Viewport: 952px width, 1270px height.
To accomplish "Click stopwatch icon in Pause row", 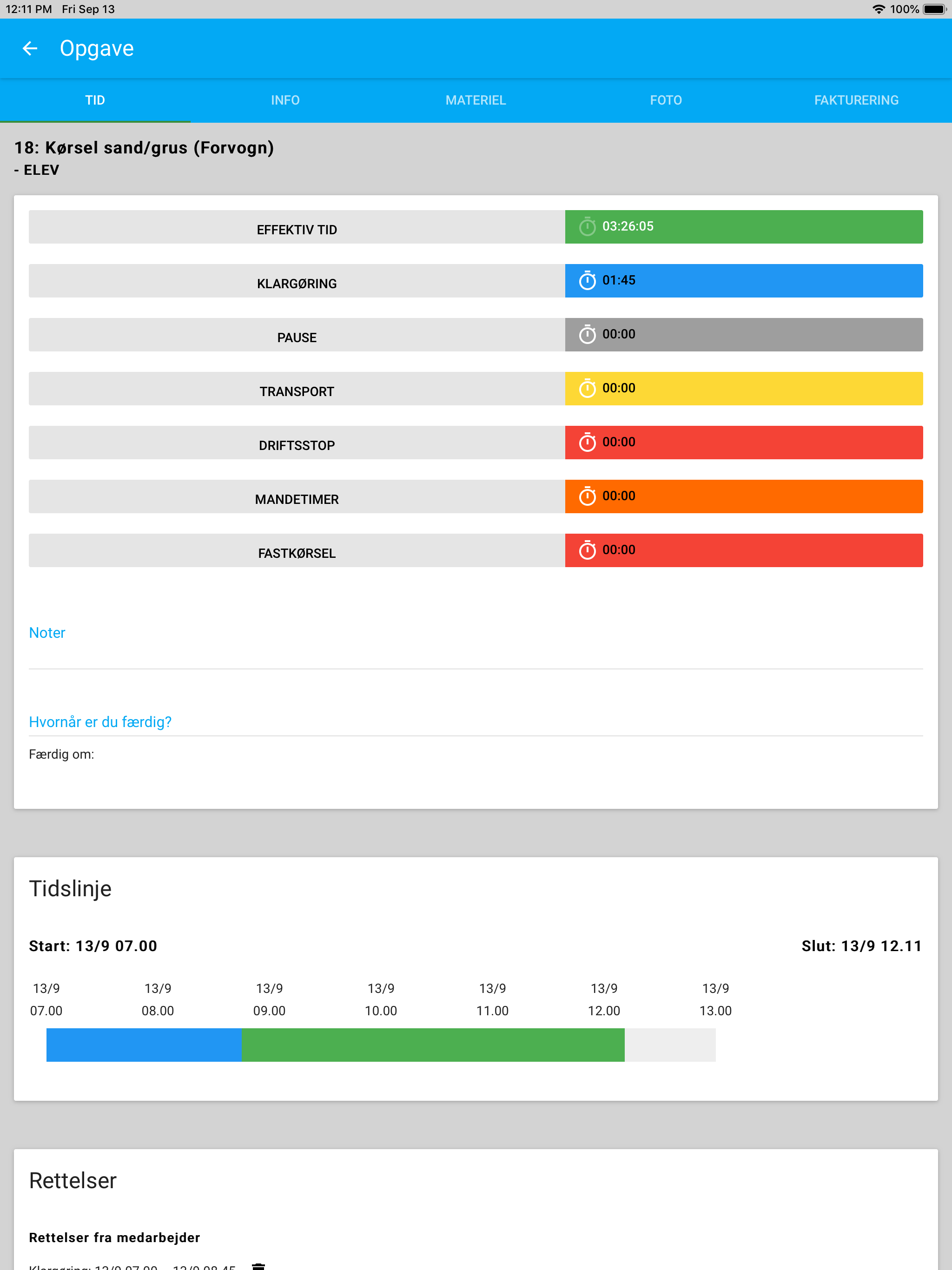I will [x=587, y=335].
